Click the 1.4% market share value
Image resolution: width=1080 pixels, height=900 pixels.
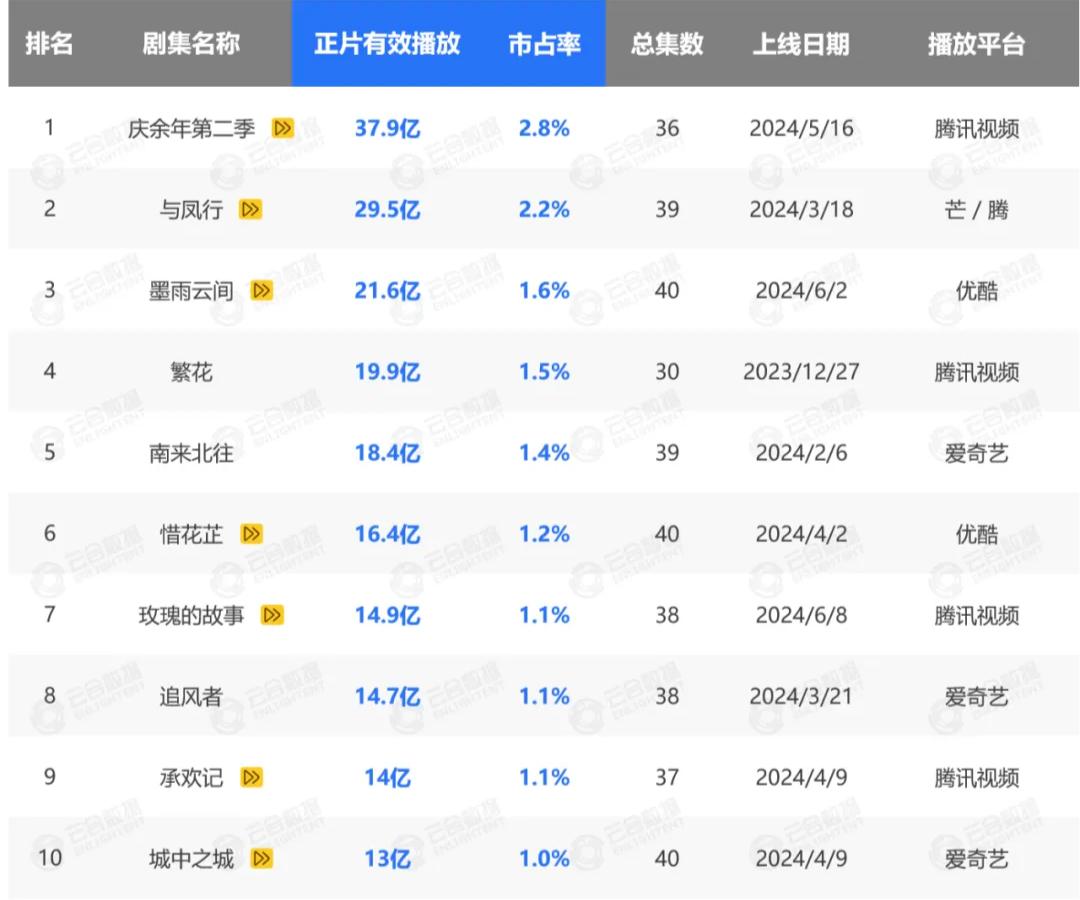click(544, 454)
